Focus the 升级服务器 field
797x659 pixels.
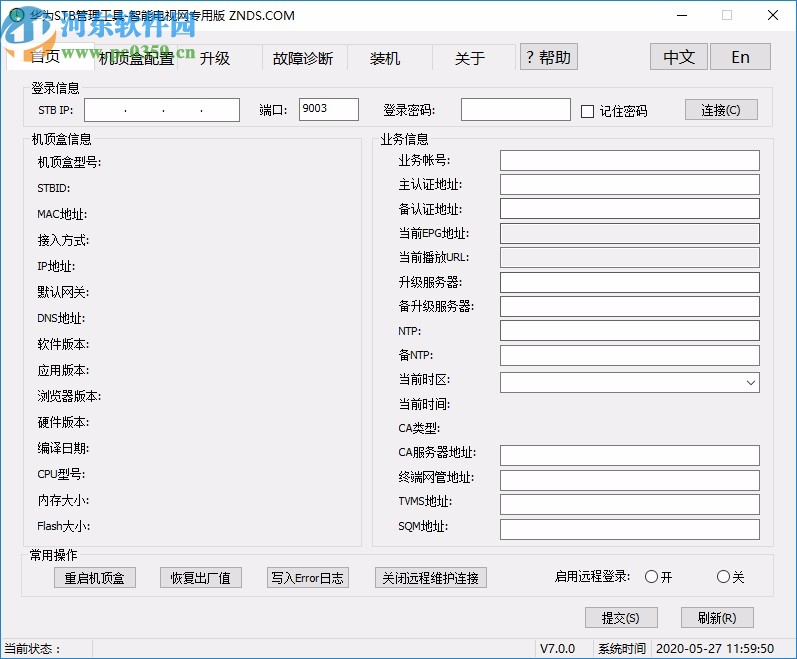click(x=629, y=282)
